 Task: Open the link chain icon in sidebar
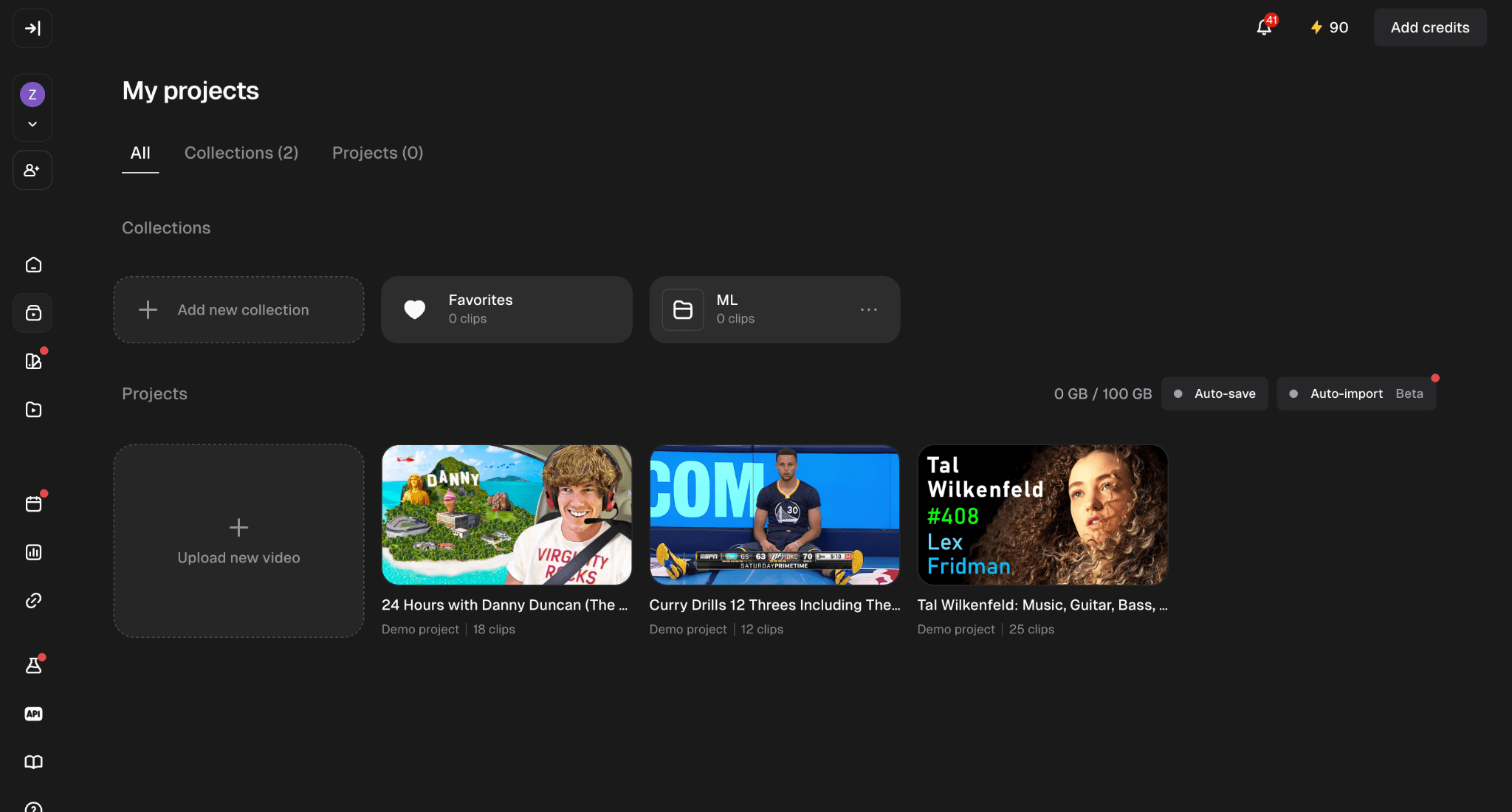[33, 600]
